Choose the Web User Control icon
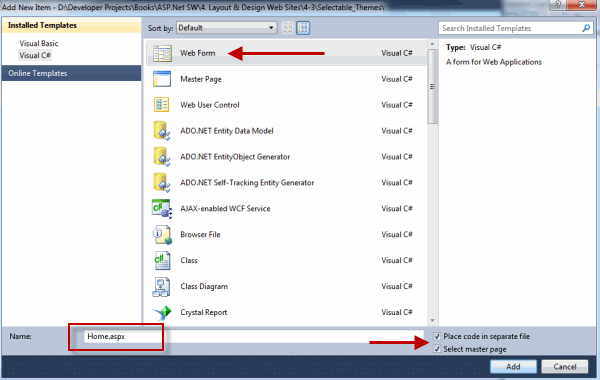 point(161,105)
